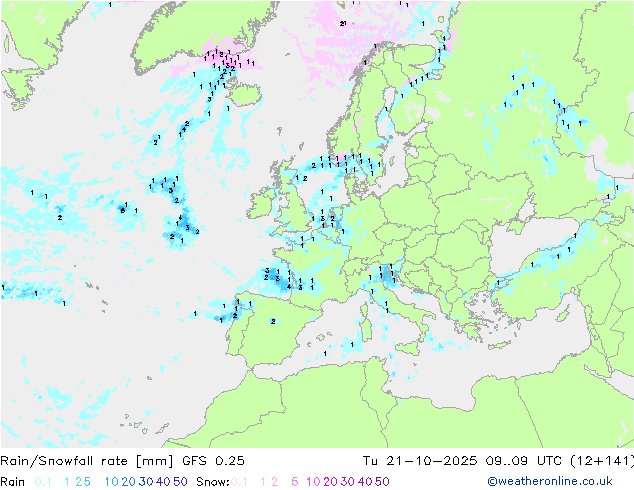This screenshot has height=490, width=634.
Task: Pick the Snow legend 40 value
Action: coord(365,482)
